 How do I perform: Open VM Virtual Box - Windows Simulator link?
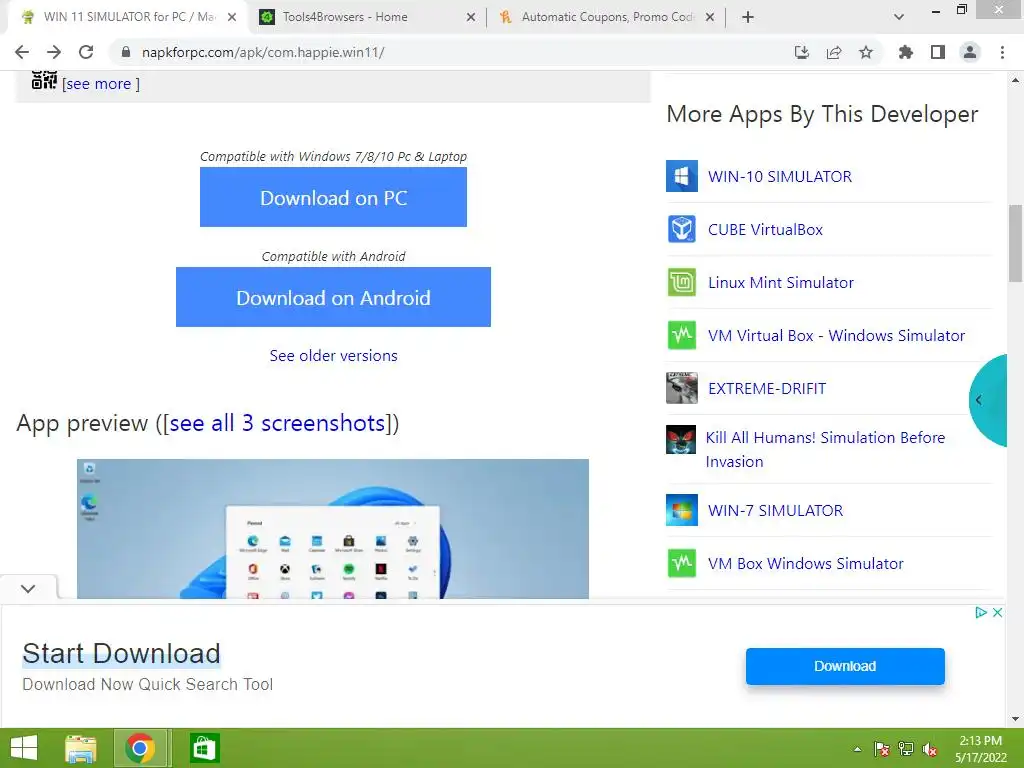[836, 335]
